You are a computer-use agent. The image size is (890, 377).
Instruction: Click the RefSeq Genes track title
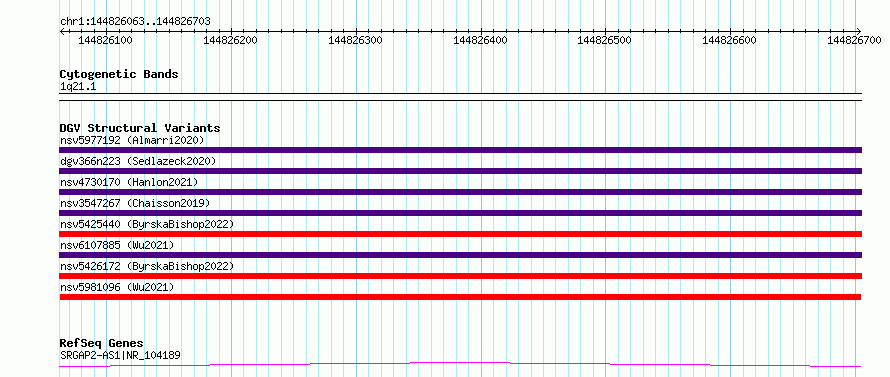102,344
